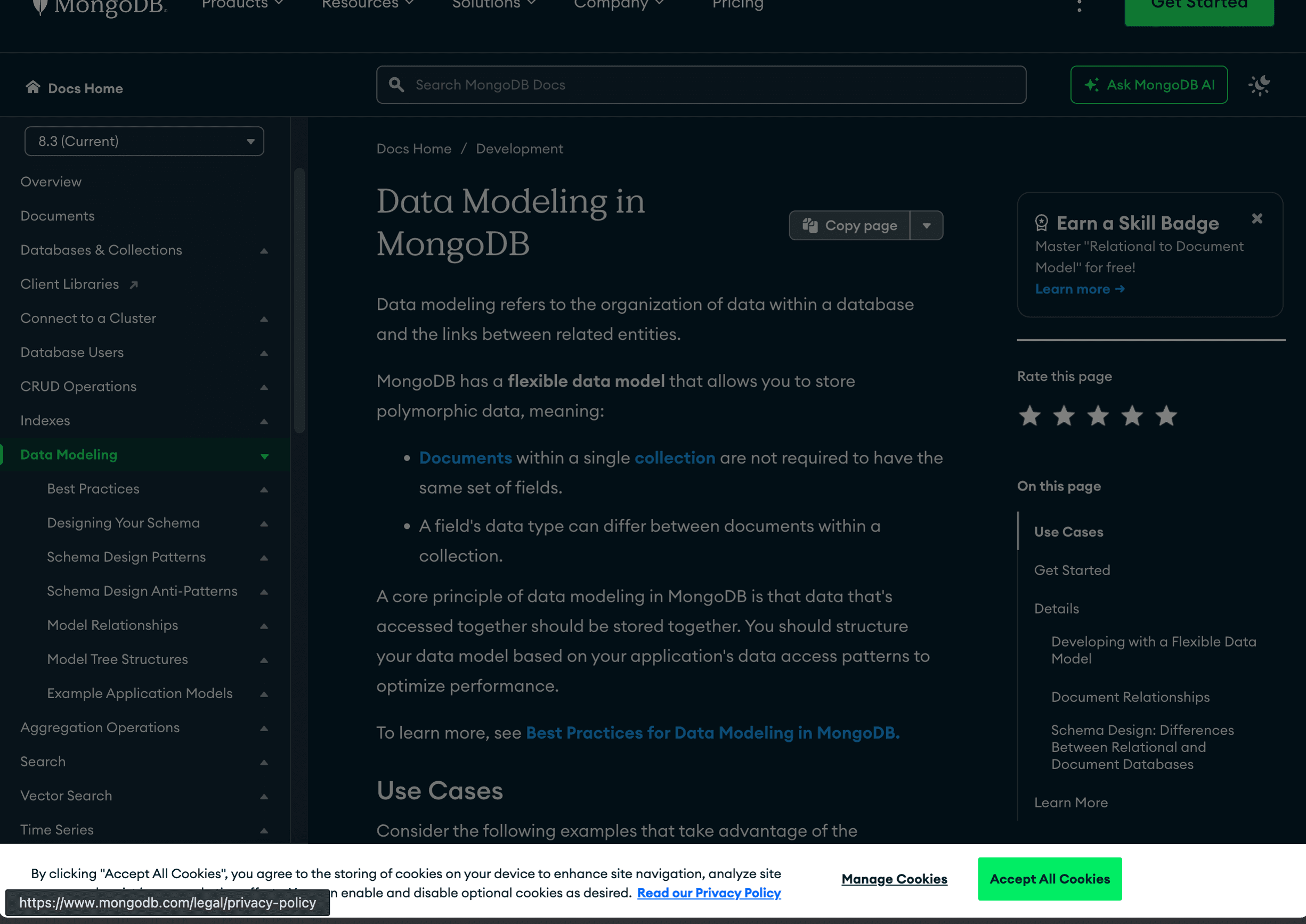Expand CRUD Operations section
Viewport: 1306px width, 924px height.
pyautogui.click(x=264, y=388)
